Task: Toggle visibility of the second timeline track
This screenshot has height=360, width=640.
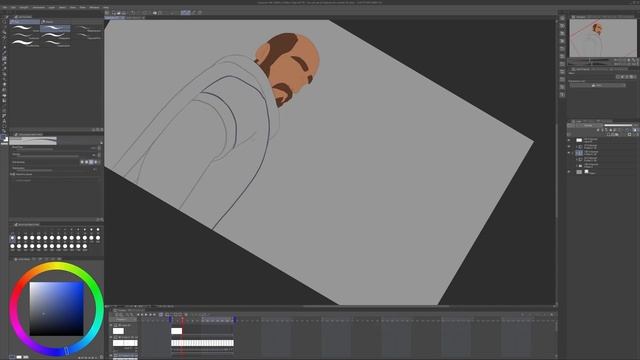Action: [111, 338]
